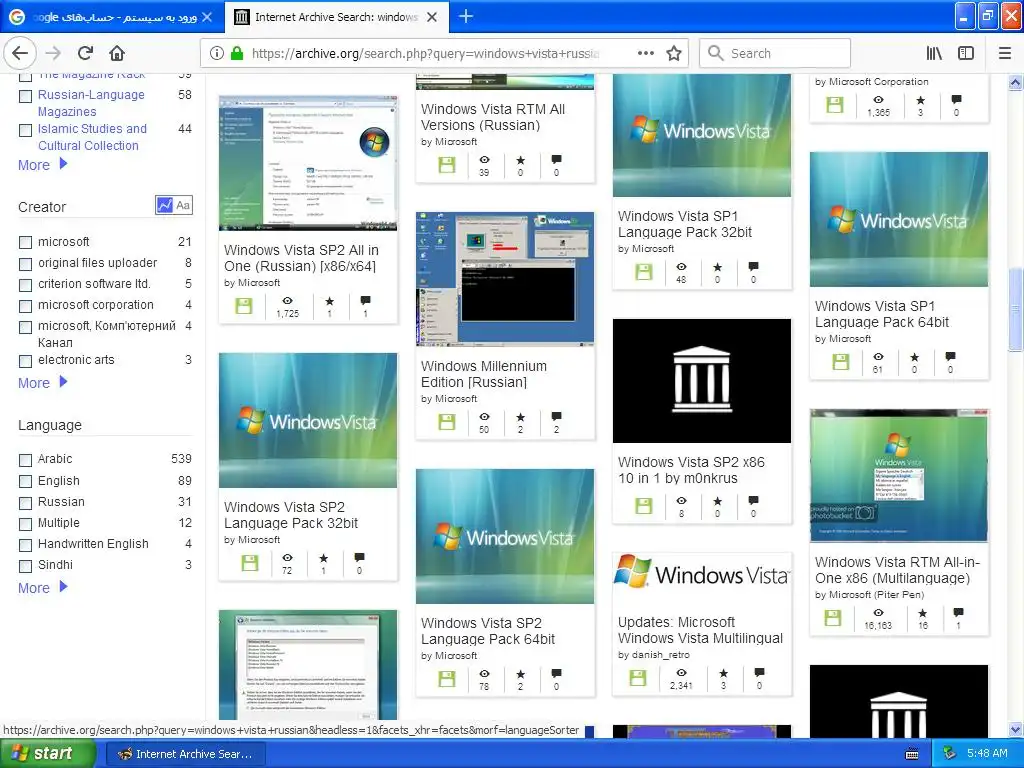Viewport: 1024px width, 768px height.
Task: Switch Creator facet to chart view icon
Action: [165, 205]
